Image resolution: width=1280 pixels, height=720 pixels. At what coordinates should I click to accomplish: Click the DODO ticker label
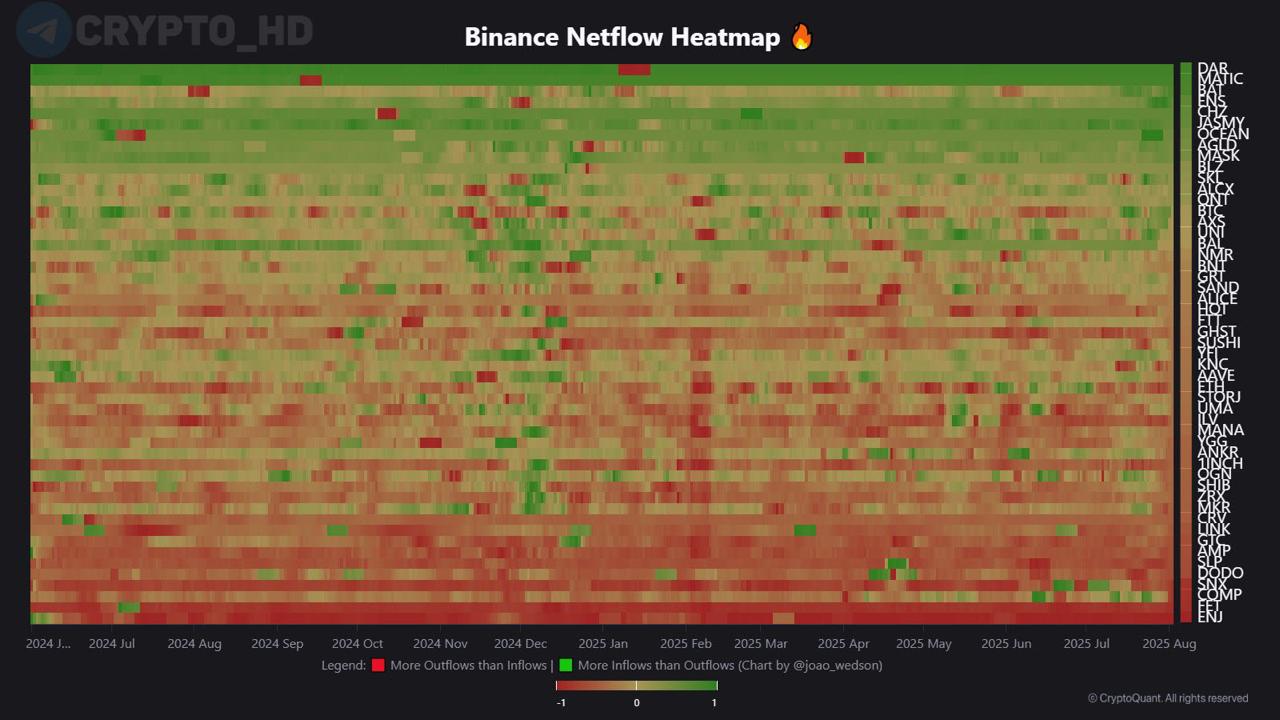[x=1220, y=573]
